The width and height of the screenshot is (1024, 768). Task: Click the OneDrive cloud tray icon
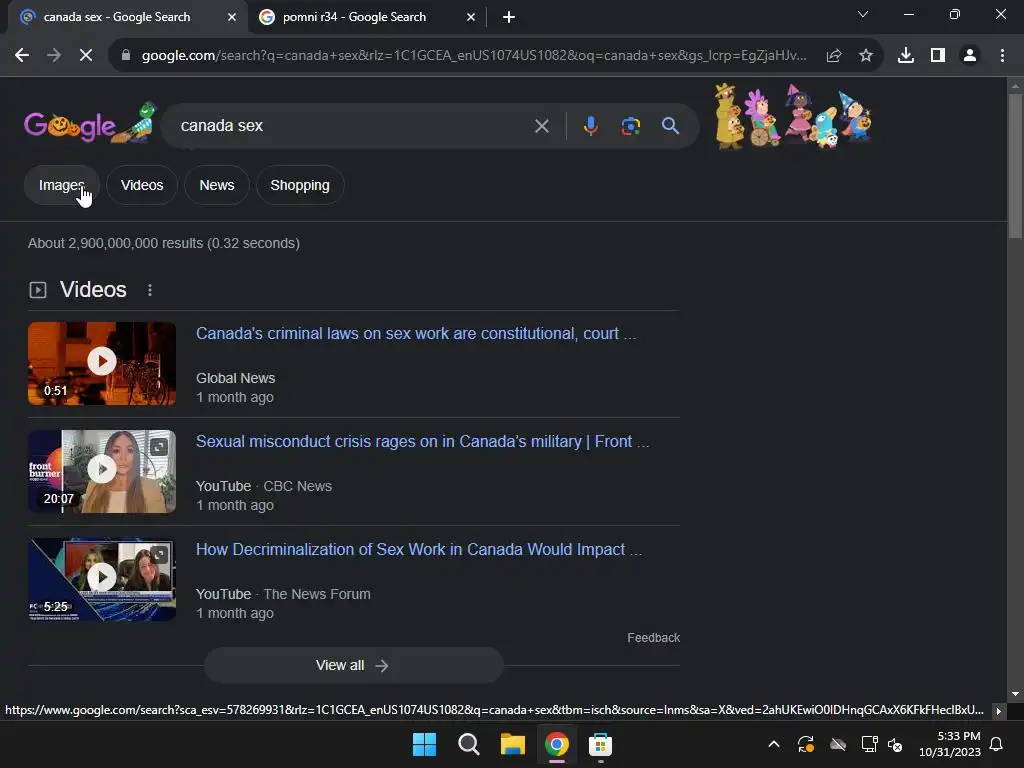click(838, 744)
